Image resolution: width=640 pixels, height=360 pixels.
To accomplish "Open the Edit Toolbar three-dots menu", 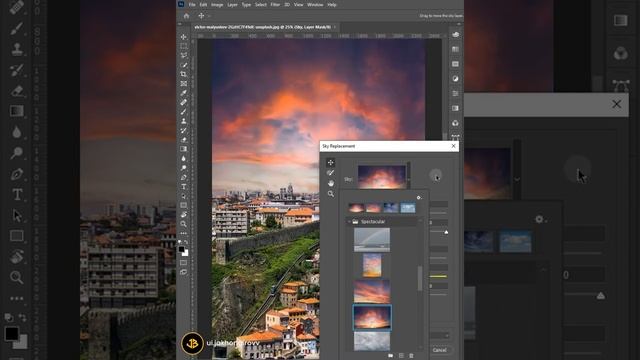I will coord(184,233).
